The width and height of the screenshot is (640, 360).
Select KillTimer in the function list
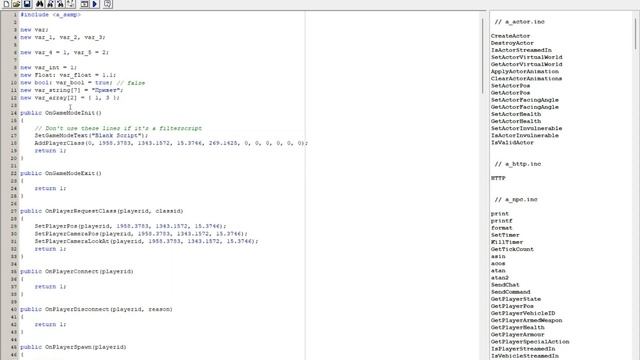507,242
